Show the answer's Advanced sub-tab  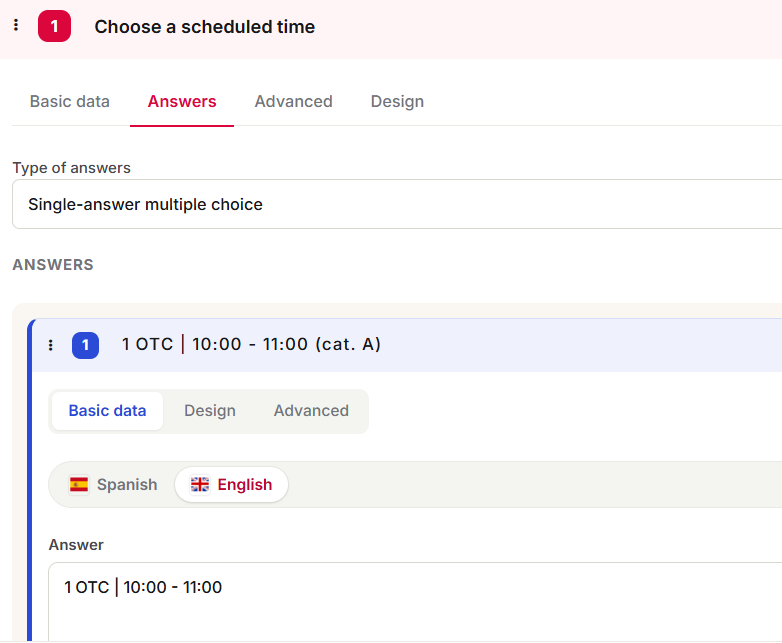pos(311,411)
